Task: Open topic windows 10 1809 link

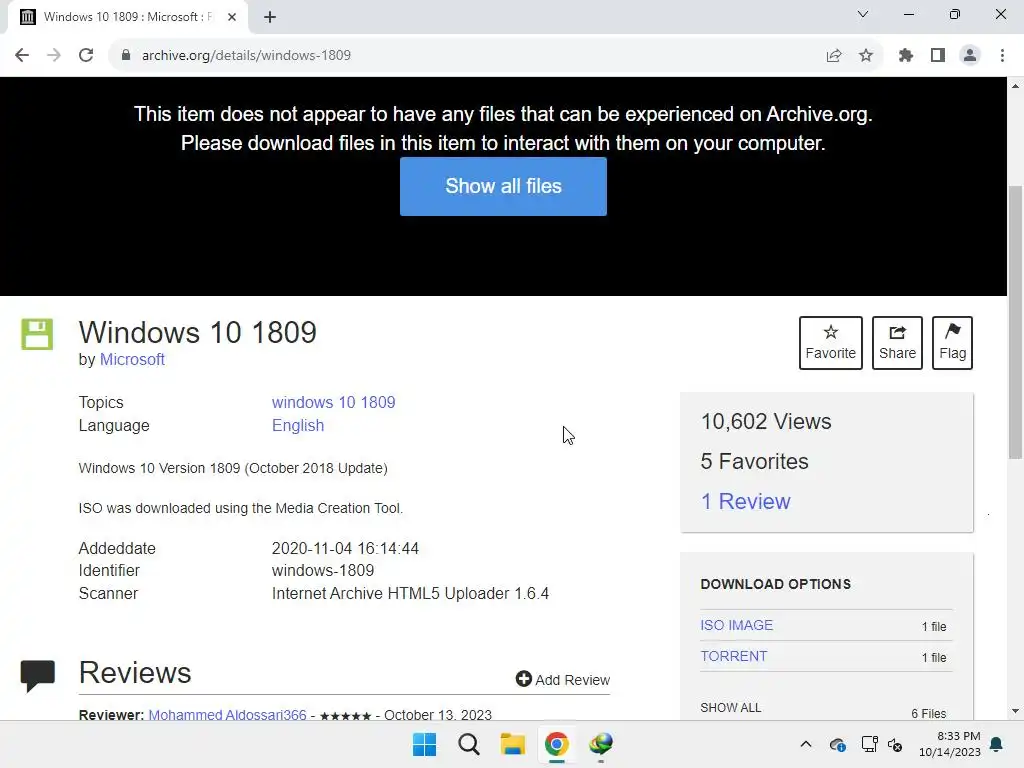Action: click(334, 402)
